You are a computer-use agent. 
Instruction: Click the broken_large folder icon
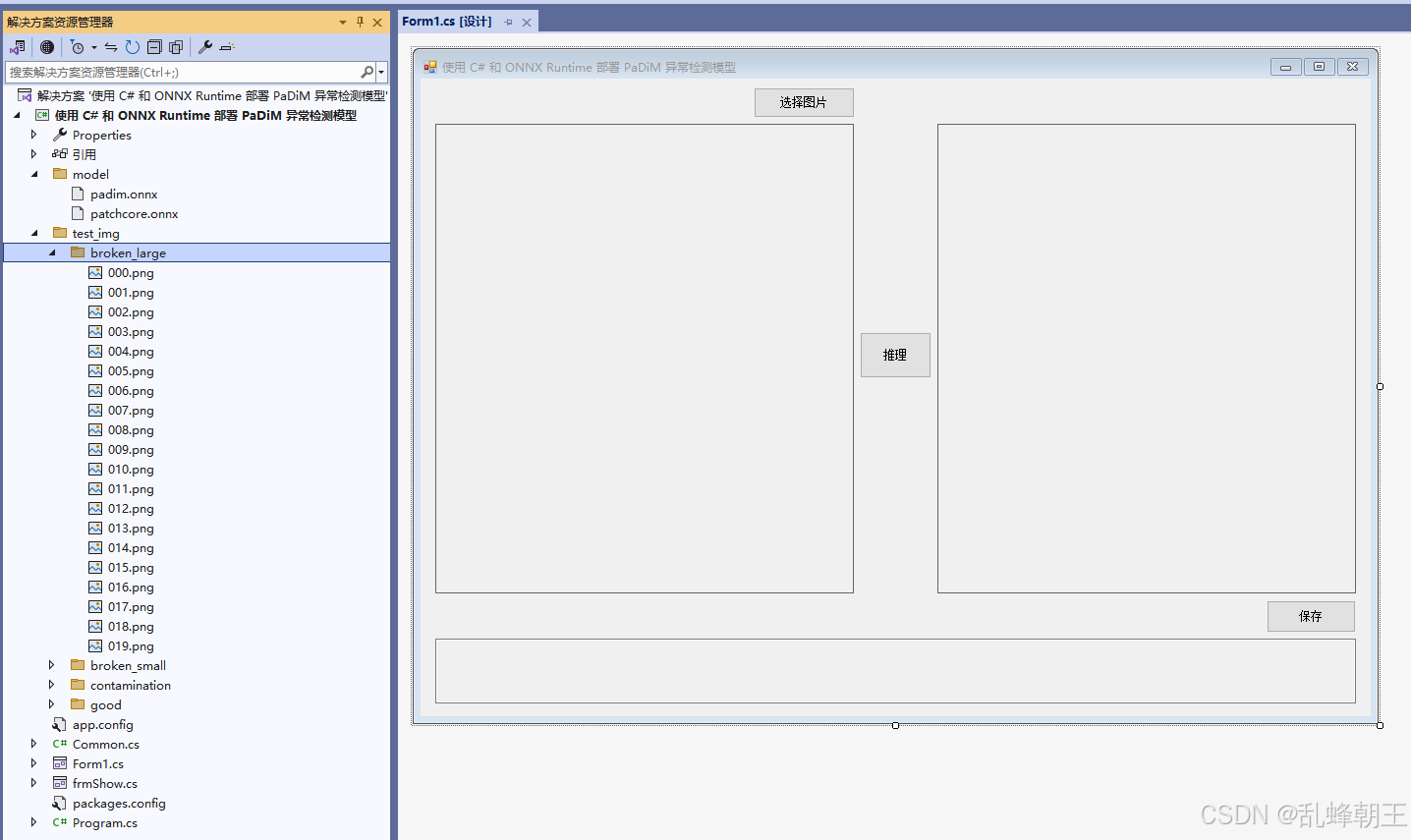pyautogui.click(x=78, y=252)
